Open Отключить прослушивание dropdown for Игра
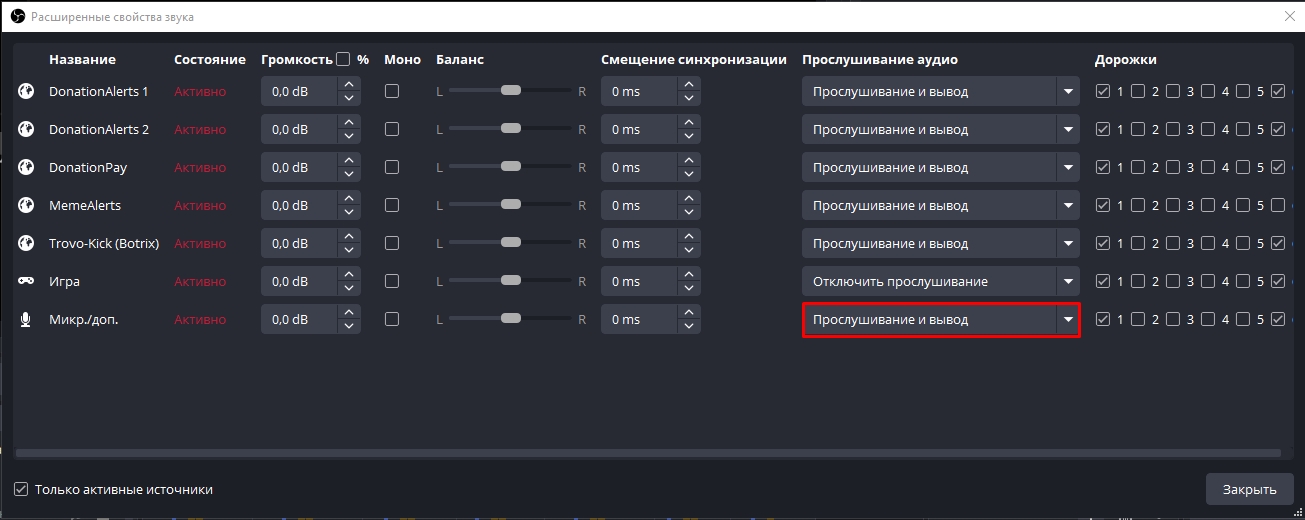Viewport: 1305px width, 520px height. (940, 281)
